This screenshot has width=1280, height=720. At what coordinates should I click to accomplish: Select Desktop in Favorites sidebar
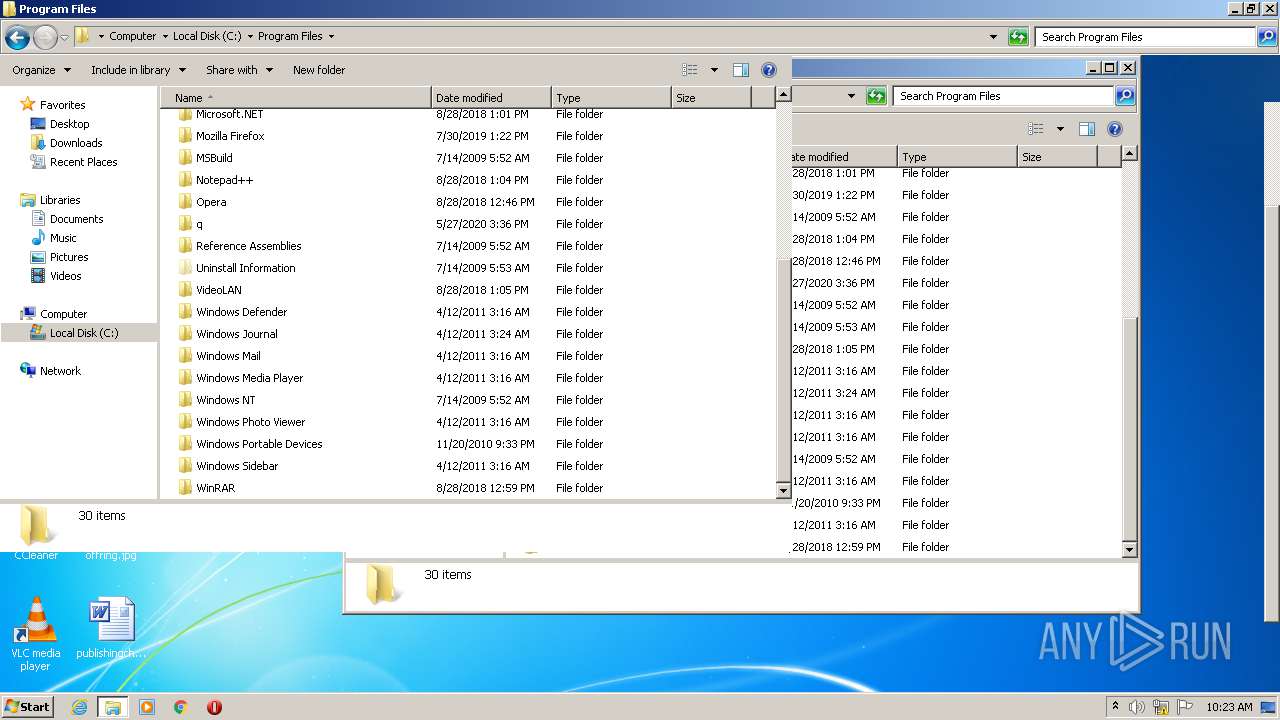(x=69, y=124)
